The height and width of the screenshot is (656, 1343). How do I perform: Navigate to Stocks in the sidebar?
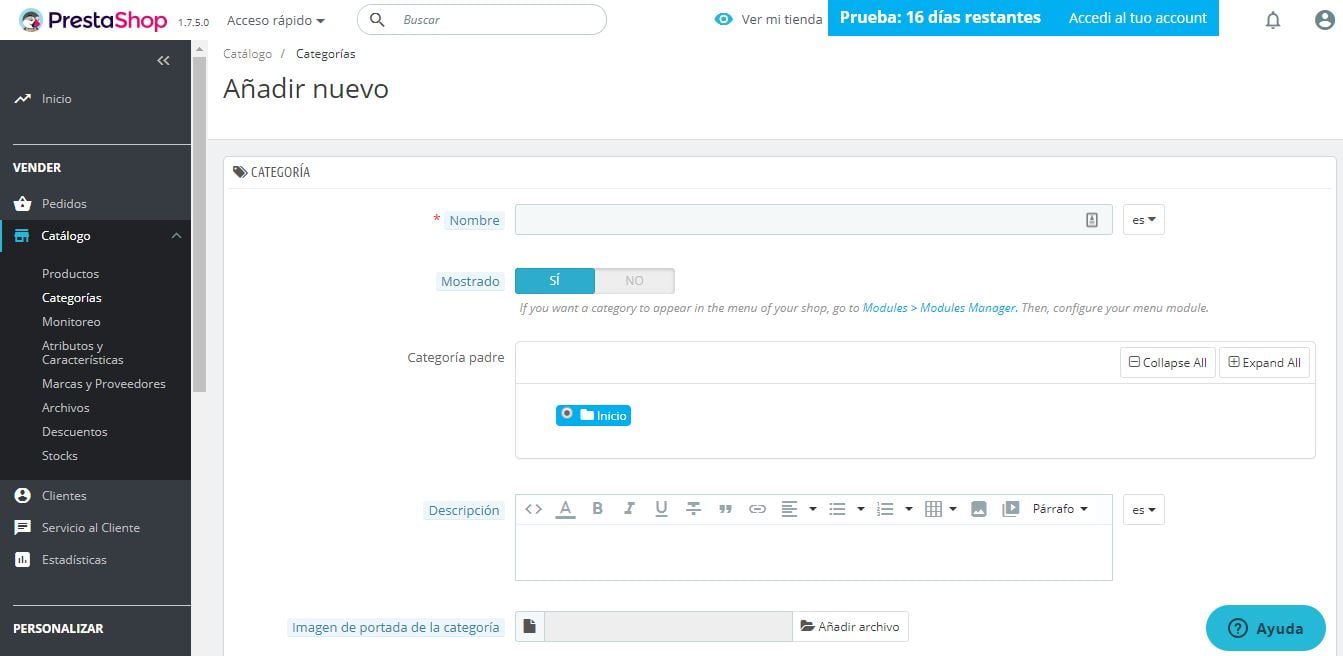click(59, 455)
